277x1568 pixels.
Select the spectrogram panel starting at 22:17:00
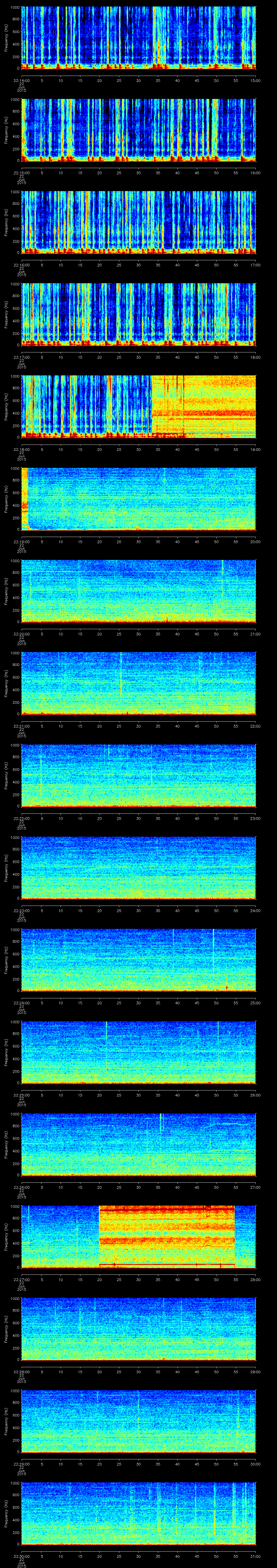[x=139, y=315]
